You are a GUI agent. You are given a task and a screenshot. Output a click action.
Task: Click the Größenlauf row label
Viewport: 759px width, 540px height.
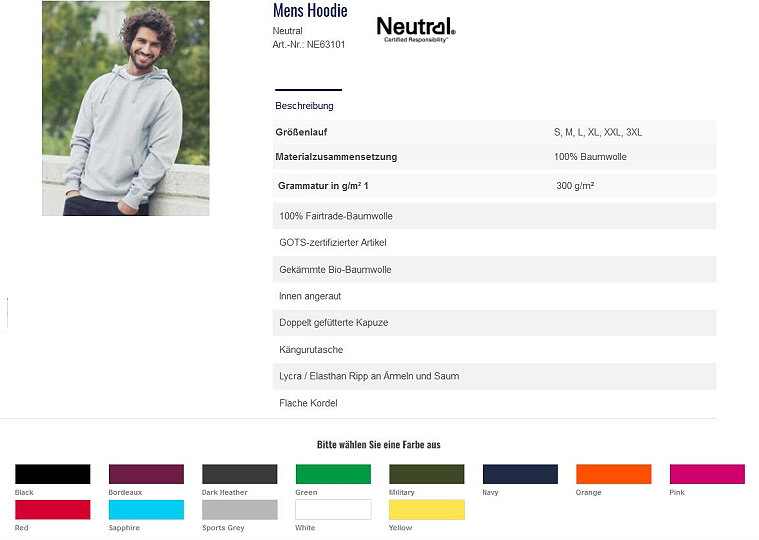pos(301,132)
